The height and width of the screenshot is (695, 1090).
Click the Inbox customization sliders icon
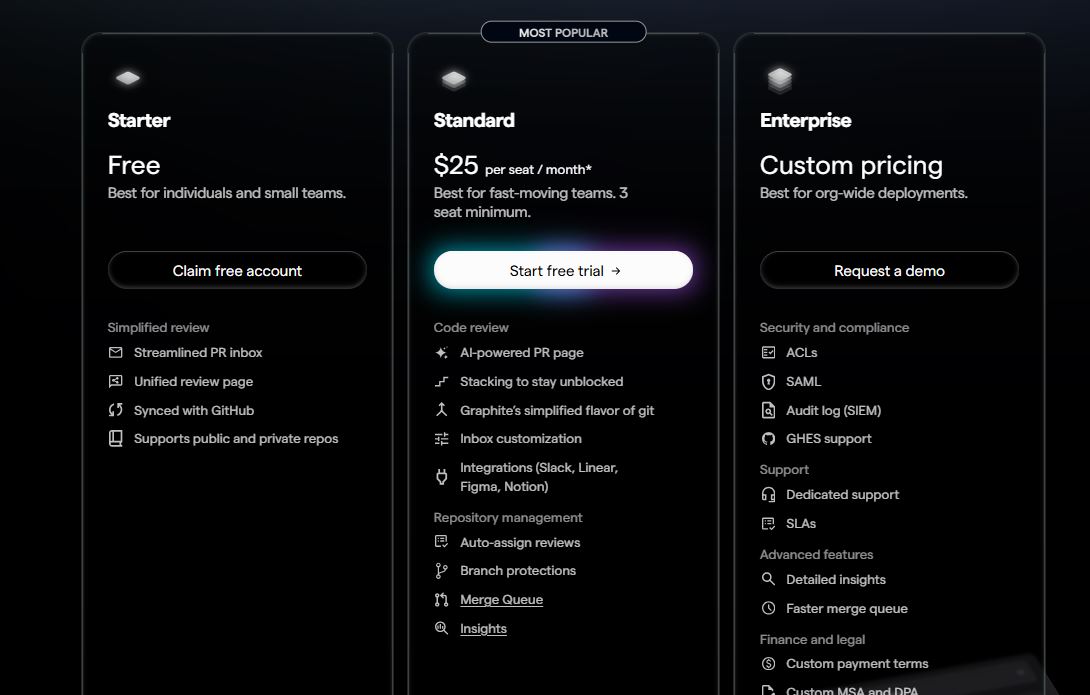[x=442, y=439]
